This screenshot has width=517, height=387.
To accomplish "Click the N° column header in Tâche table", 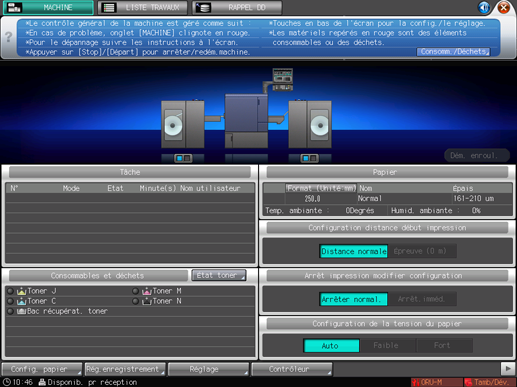I will coord(14,188).
